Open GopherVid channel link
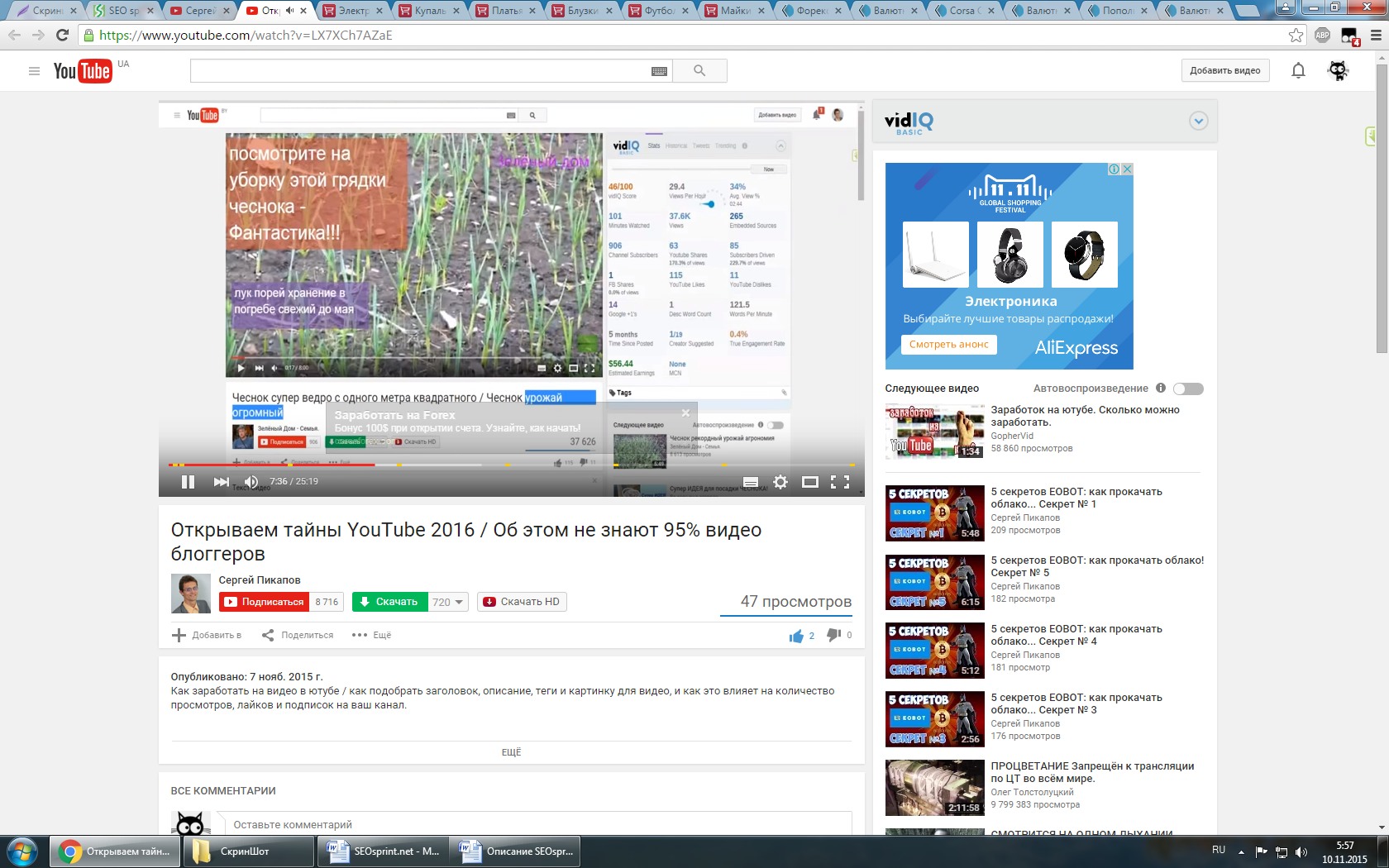This screenshot has width=1389, height=868. coord(1012,436)
